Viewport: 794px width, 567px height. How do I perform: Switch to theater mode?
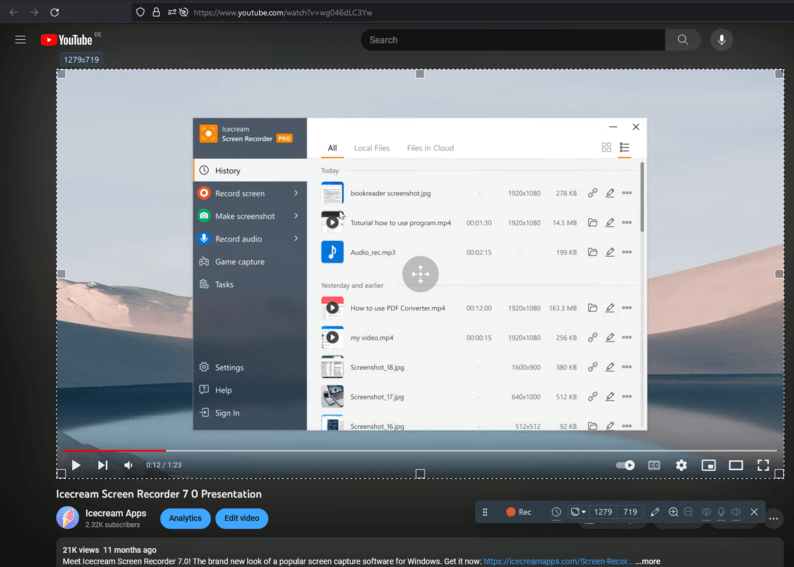736,465
